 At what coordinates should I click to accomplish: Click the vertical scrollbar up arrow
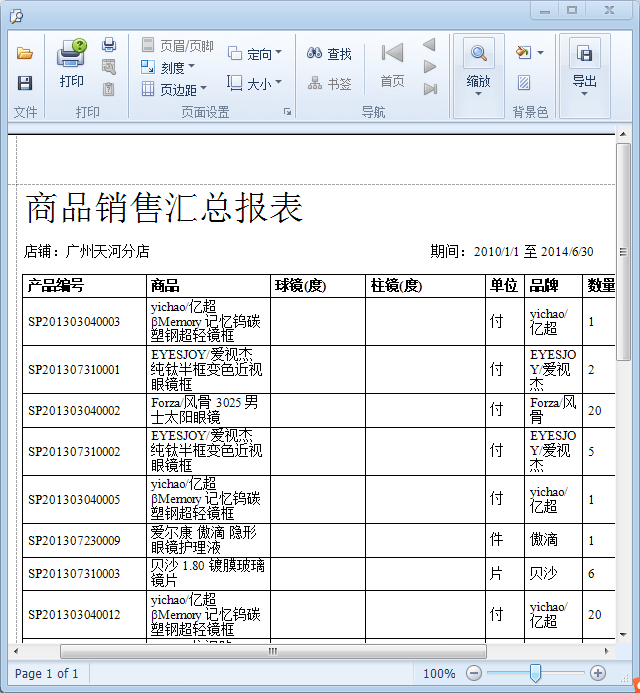(623, 134)
